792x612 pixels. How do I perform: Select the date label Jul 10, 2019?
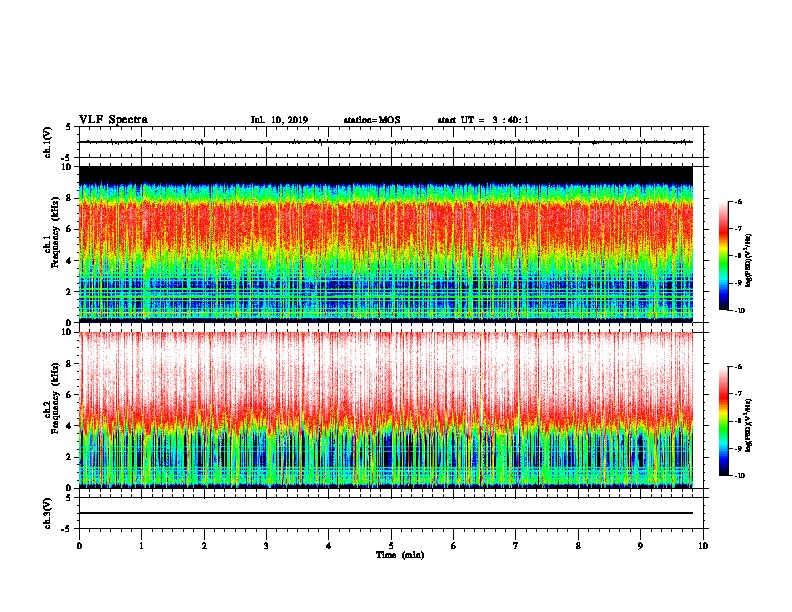[279, 120]
